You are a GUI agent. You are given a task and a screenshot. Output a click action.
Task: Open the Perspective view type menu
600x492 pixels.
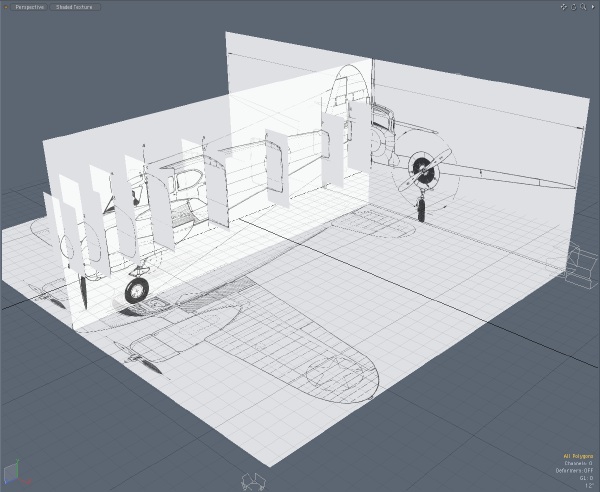pyautogui.click(x=29, y=6)
